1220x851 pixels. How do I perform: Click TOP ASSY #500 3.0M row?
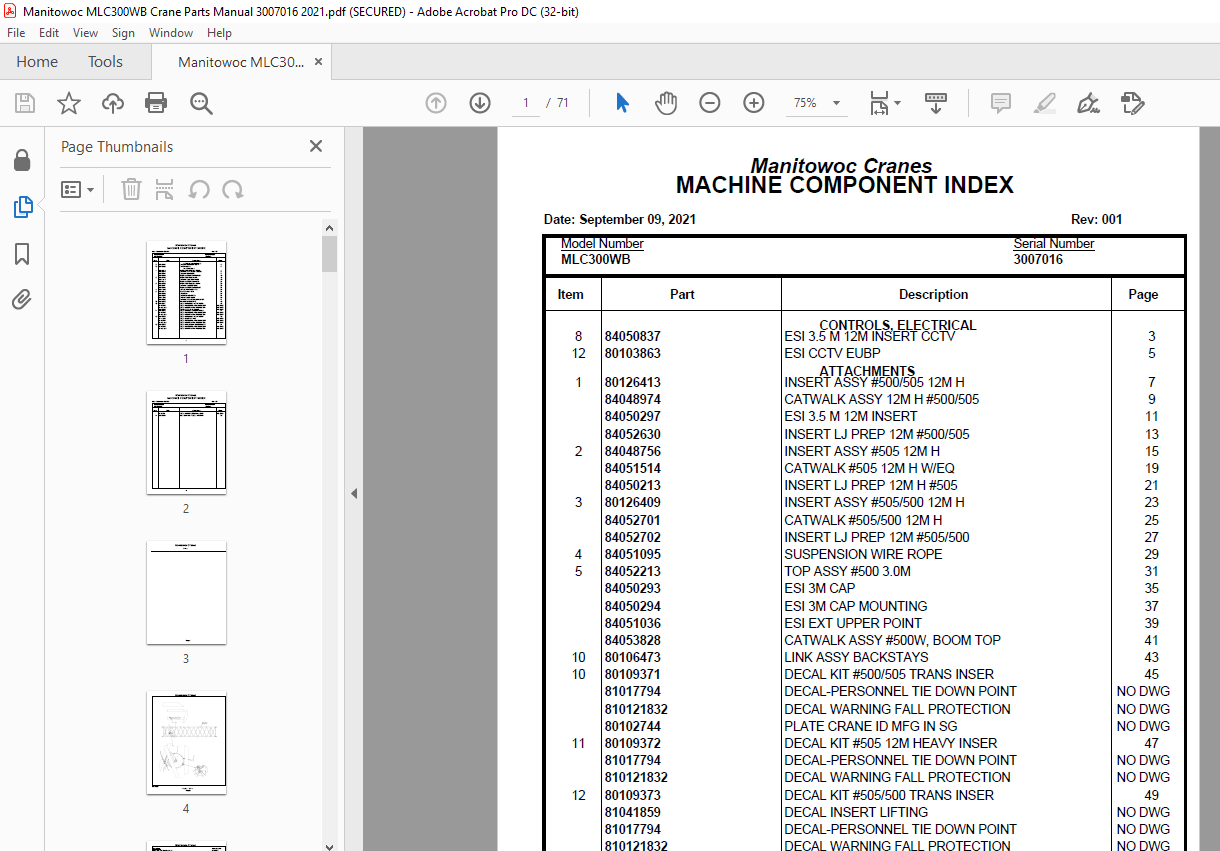click(864, 572)
